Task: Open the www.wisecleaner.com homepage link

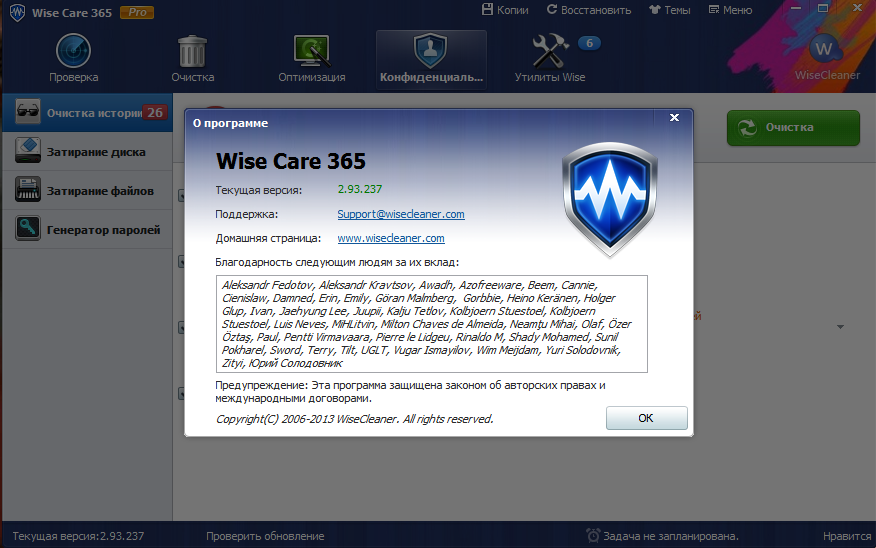Action: pyautogui.click(x=390, y=238)
